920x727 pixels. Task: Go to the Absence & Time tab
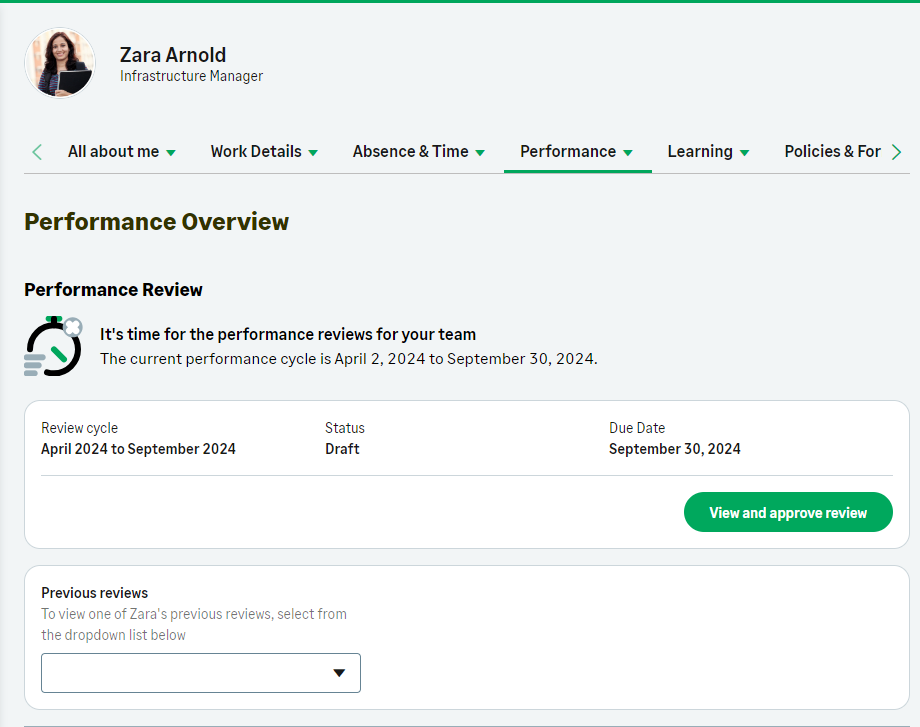(x=410, y=152)
